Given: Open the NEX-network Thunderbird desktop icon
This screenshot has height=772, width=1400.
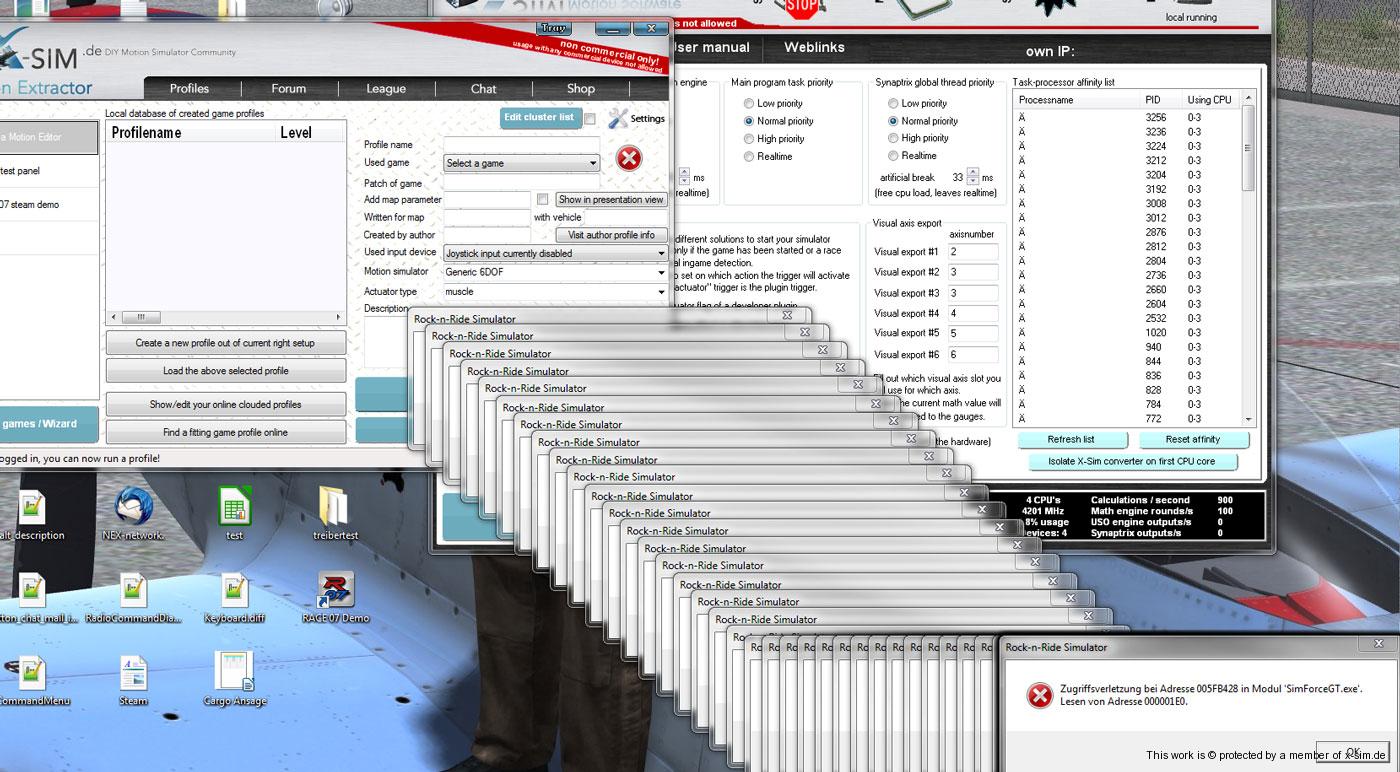Looking at the screenshot, I should tap(133, 506).
